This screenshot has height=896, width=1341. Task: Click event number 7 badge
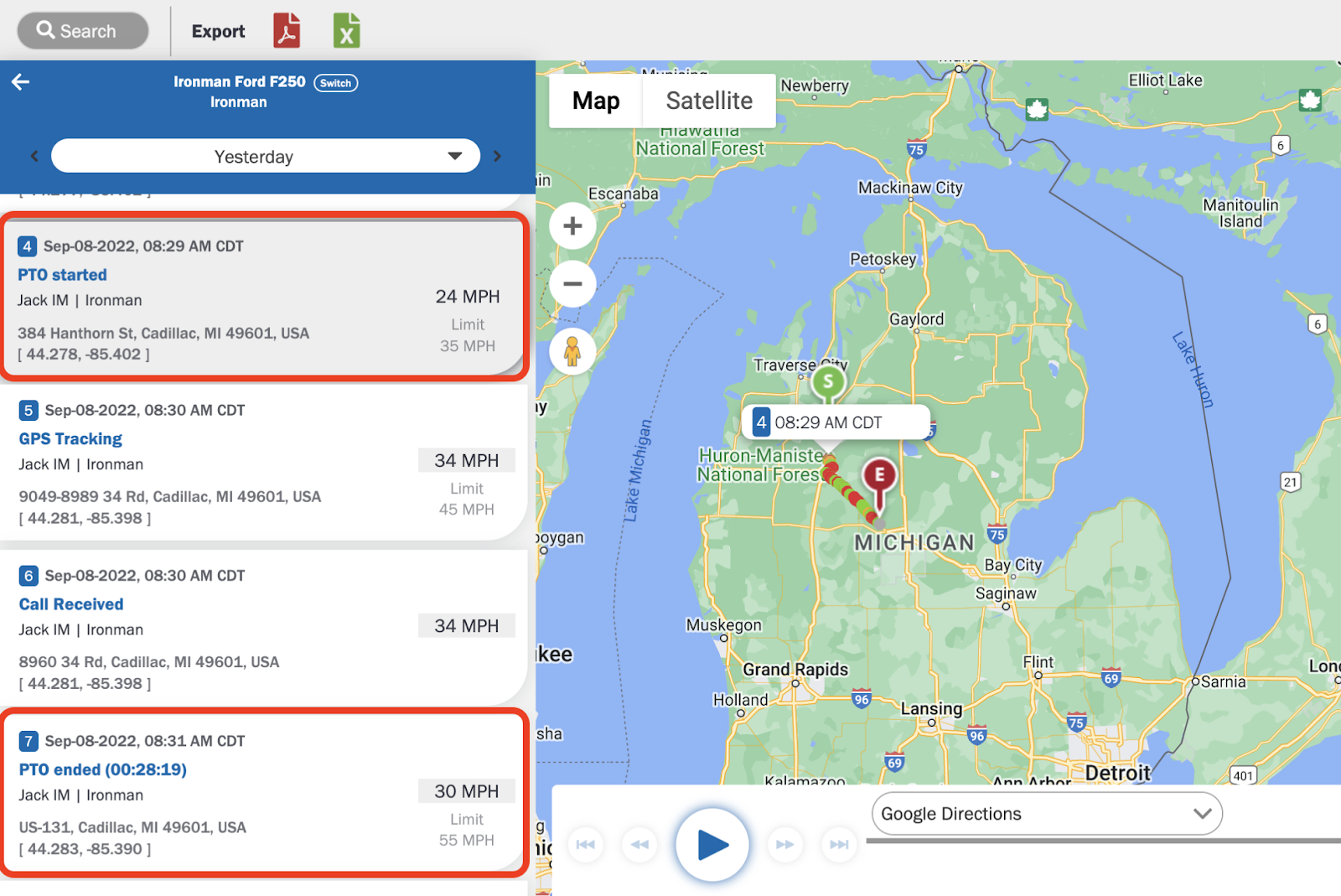pos(28,741)
